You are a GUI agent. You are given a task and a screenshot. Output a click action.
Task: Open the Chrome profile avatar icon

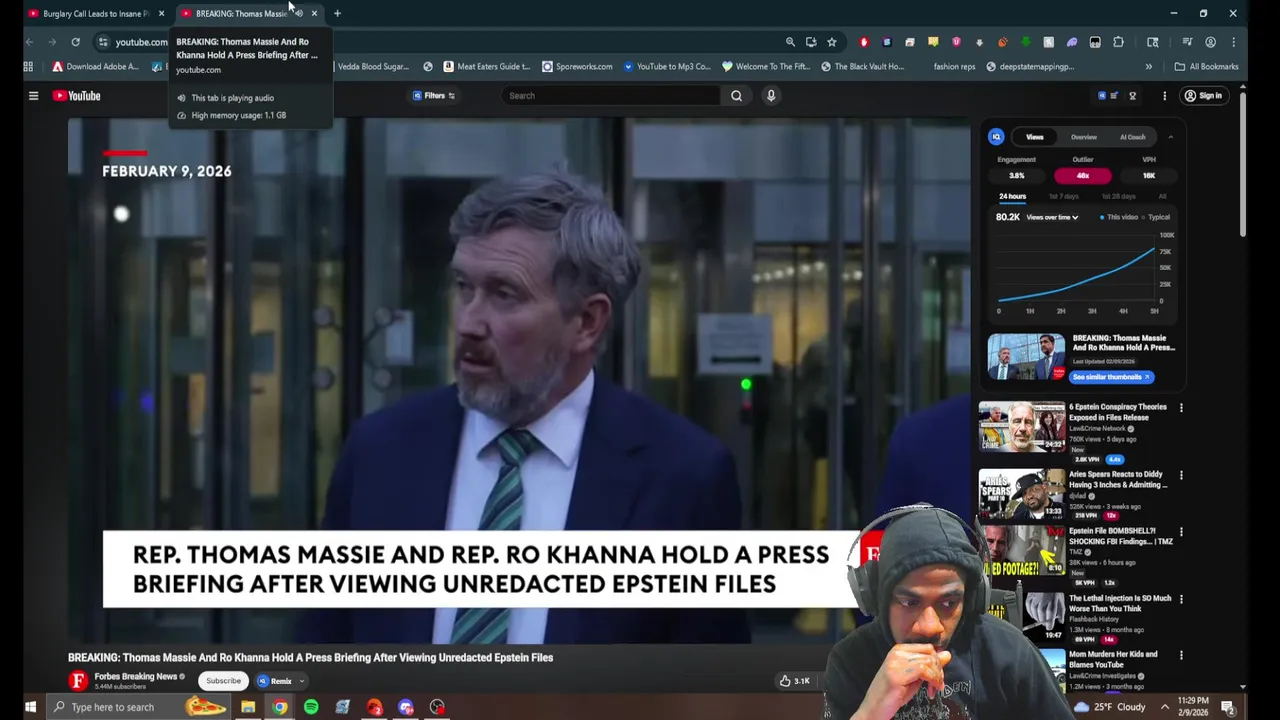[x=1211, y=42]
